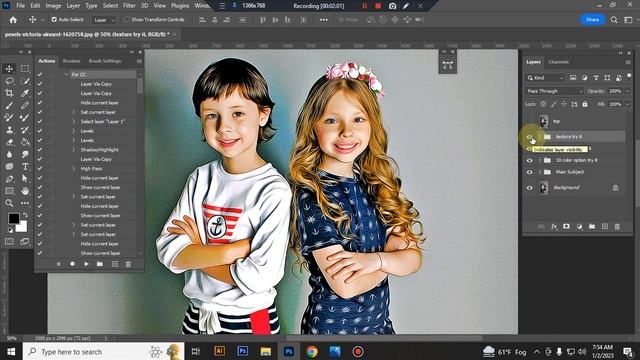Add layer style with the fx icon
Viewport: 640px width, 360px height.
click(554, 227)
